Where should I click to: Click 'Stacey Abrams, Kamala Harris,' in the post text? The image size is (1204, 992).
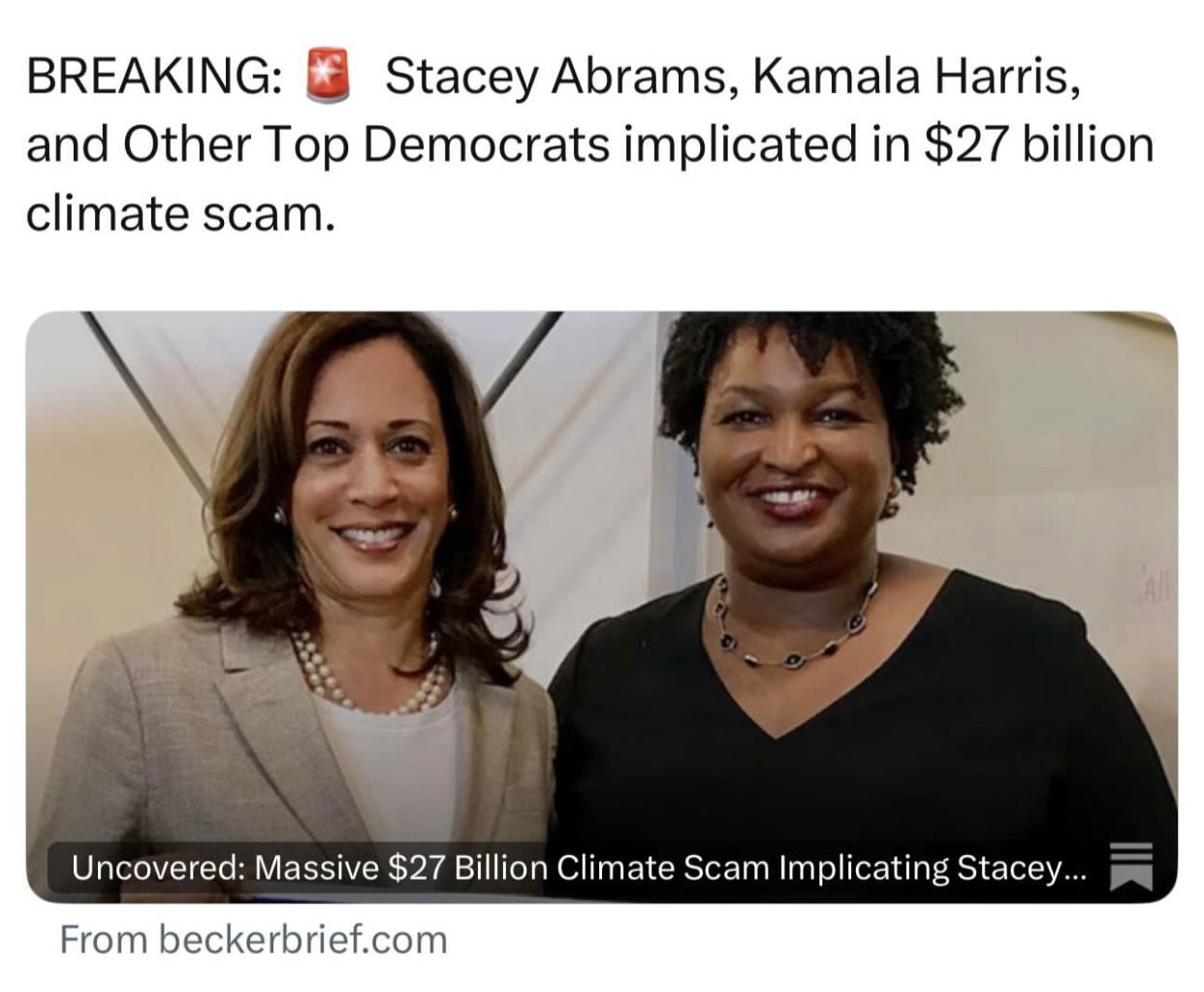[x=733, y=78]
